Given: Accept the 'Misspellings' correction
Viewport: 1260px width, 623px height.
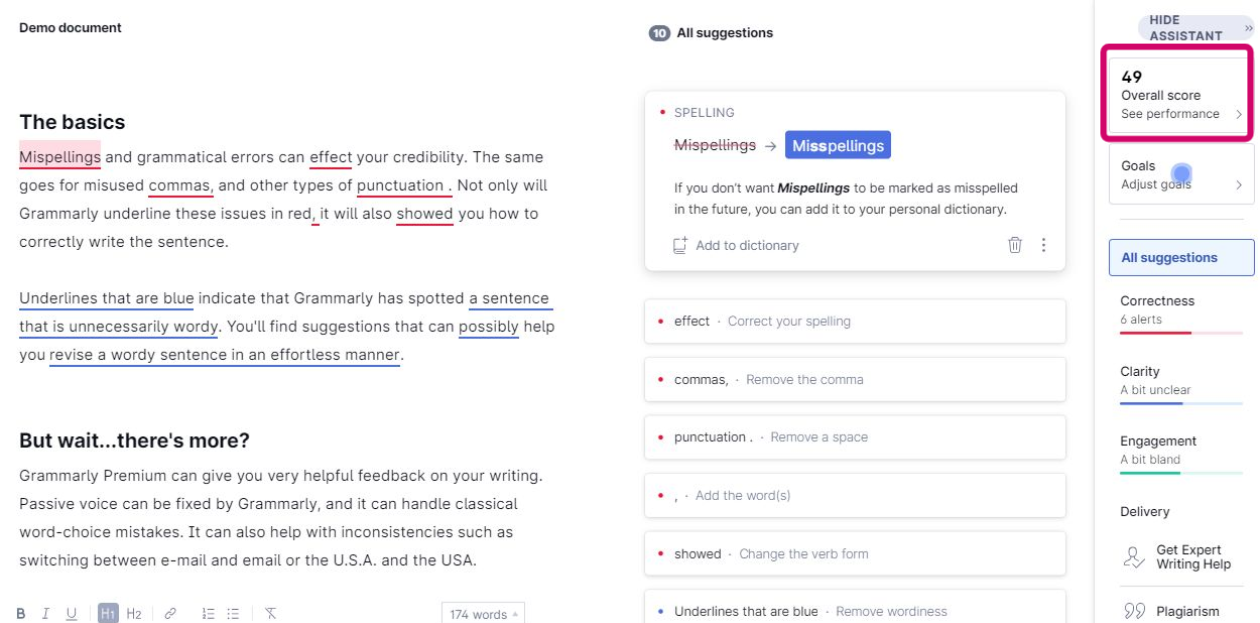Looking at the screenshot, I should point(837,146).
